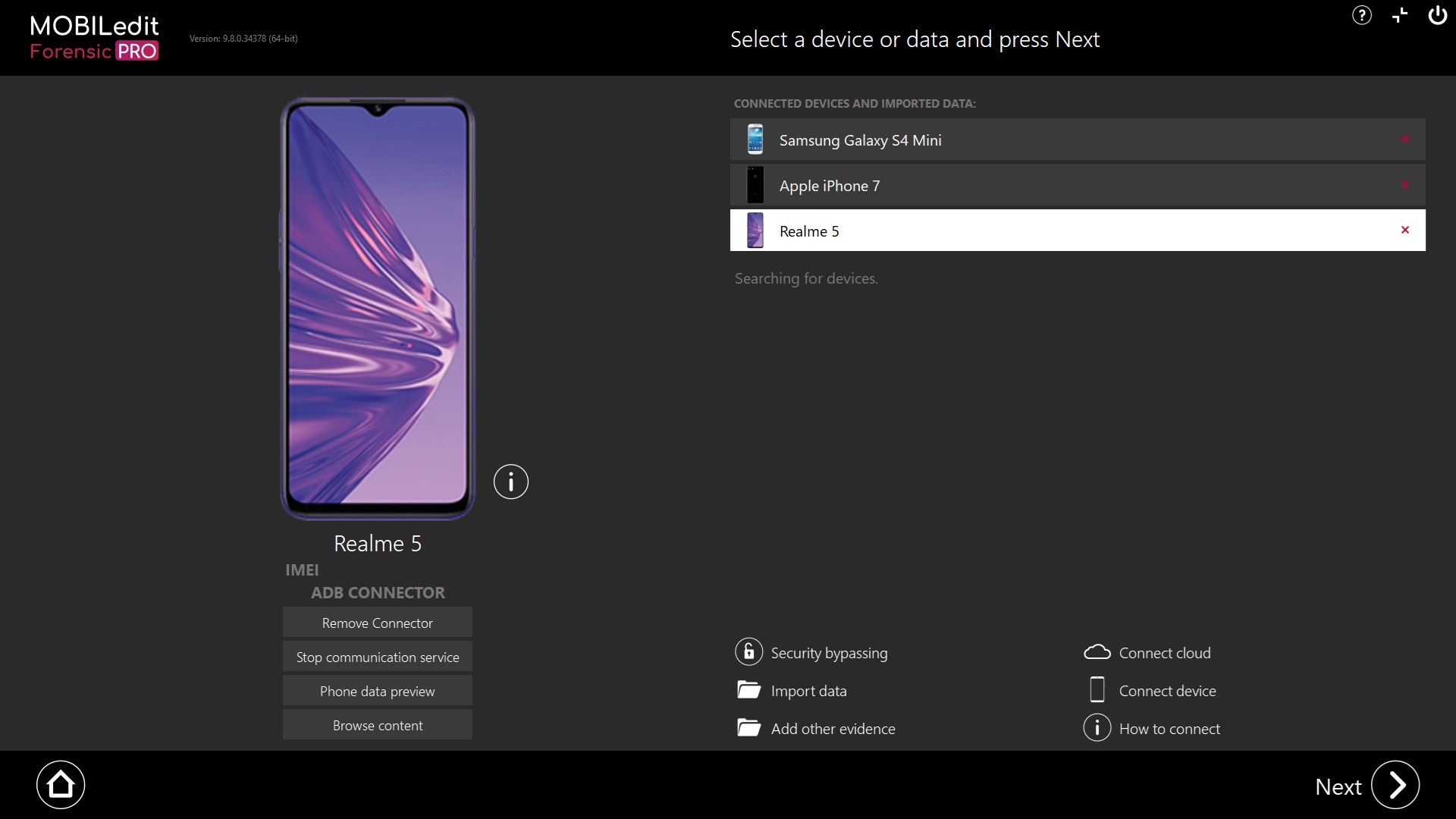Click the large Realme 5 phone image

pos(378,308)
